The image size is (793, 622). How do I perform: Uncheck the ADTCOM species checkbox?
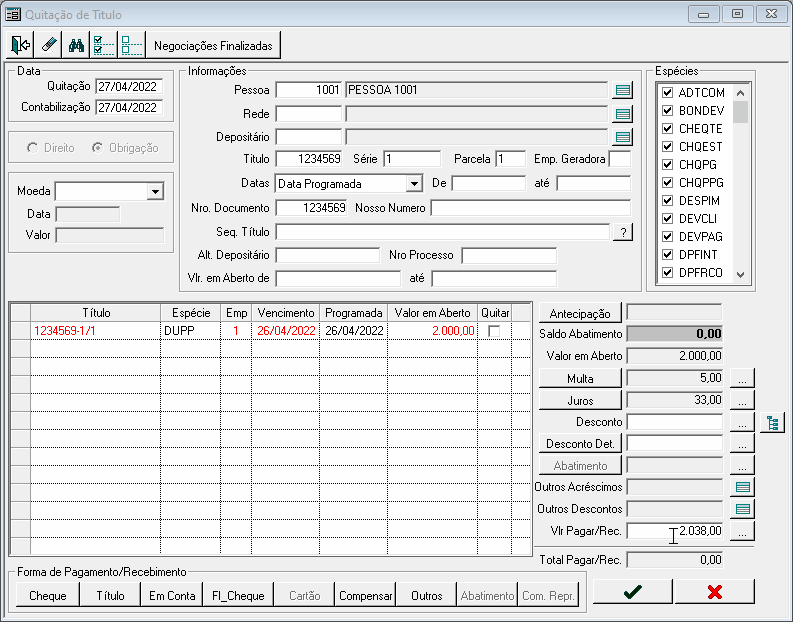click(668, 93)
